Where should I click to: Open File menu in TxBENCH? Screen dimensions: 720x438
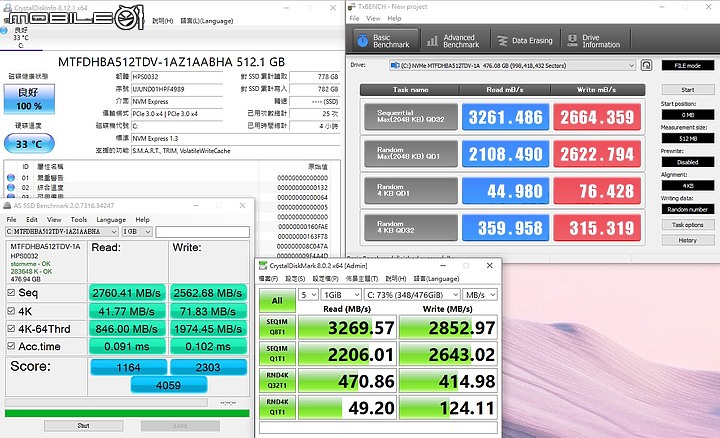[x=354, y=18]
